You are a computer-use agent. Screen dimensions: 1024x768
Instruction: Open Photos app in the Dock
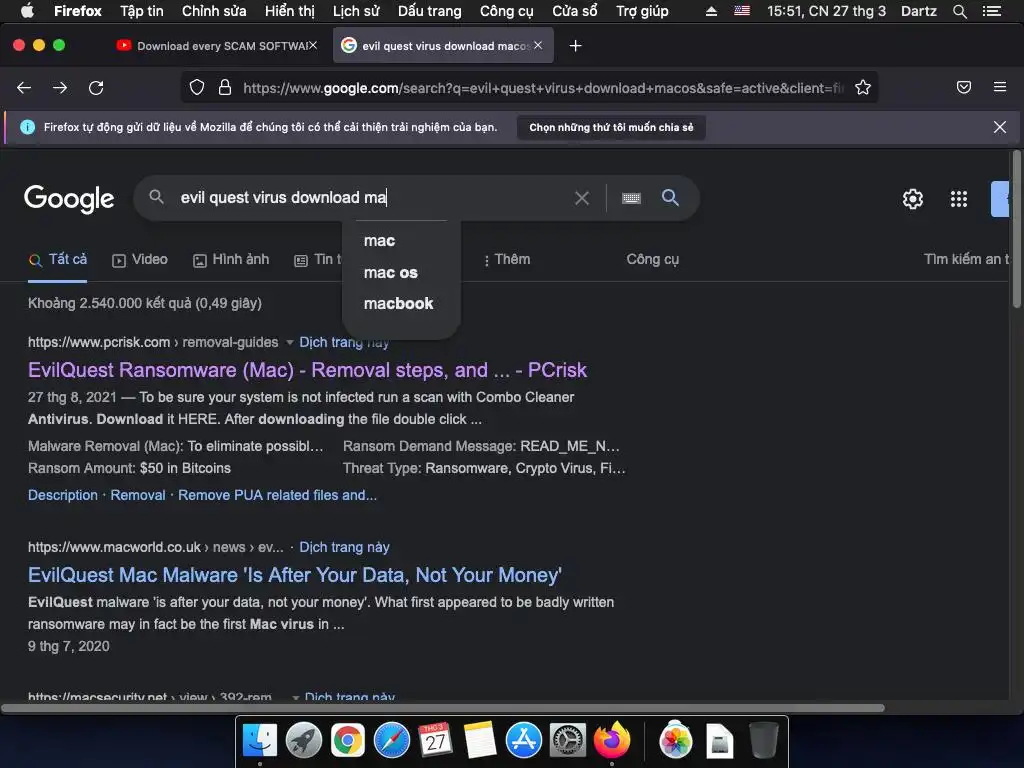pyautogui.click(x=676, y=741)
